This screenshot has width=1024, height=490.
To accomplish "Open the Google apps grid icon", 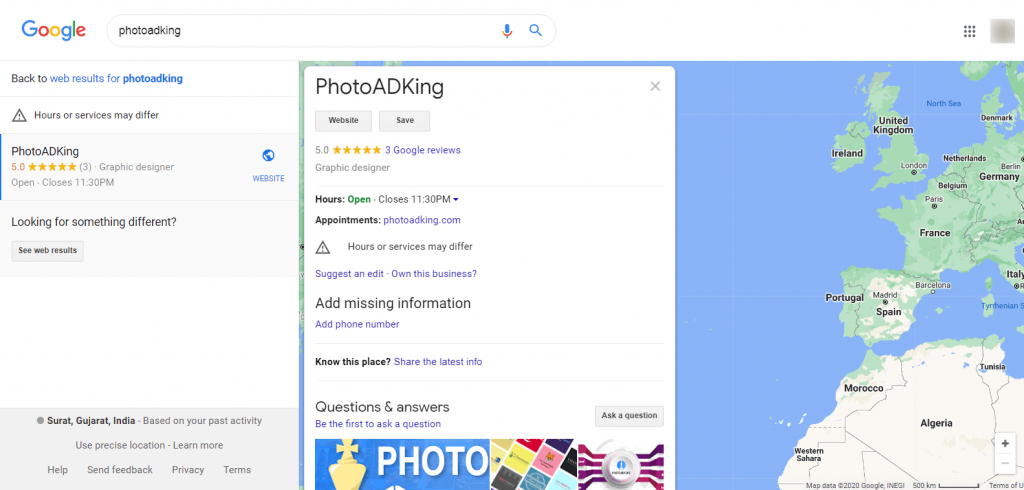I will (970, 31).
